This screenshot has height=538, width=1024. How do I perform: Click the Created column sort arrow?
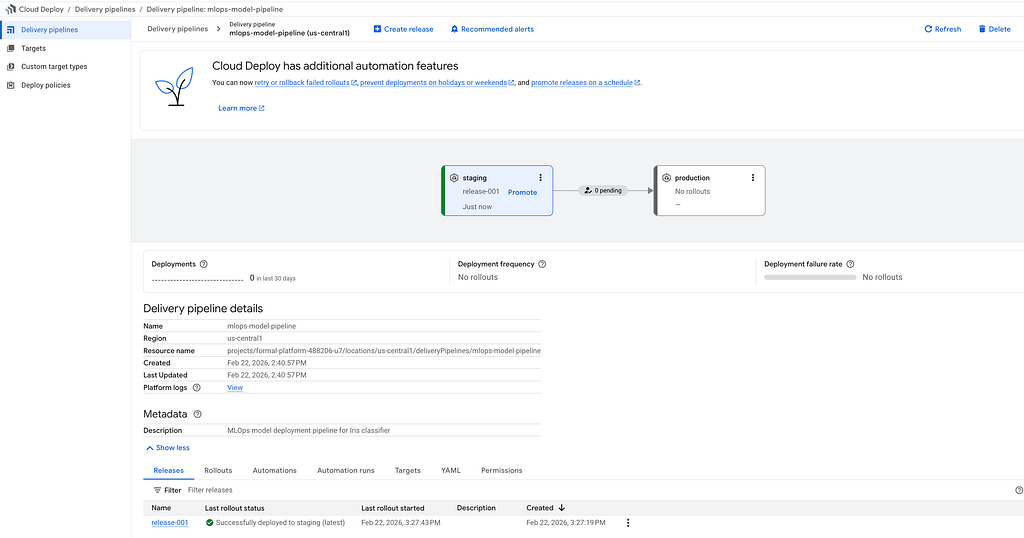pyautogui.click(x=562, y=507)
